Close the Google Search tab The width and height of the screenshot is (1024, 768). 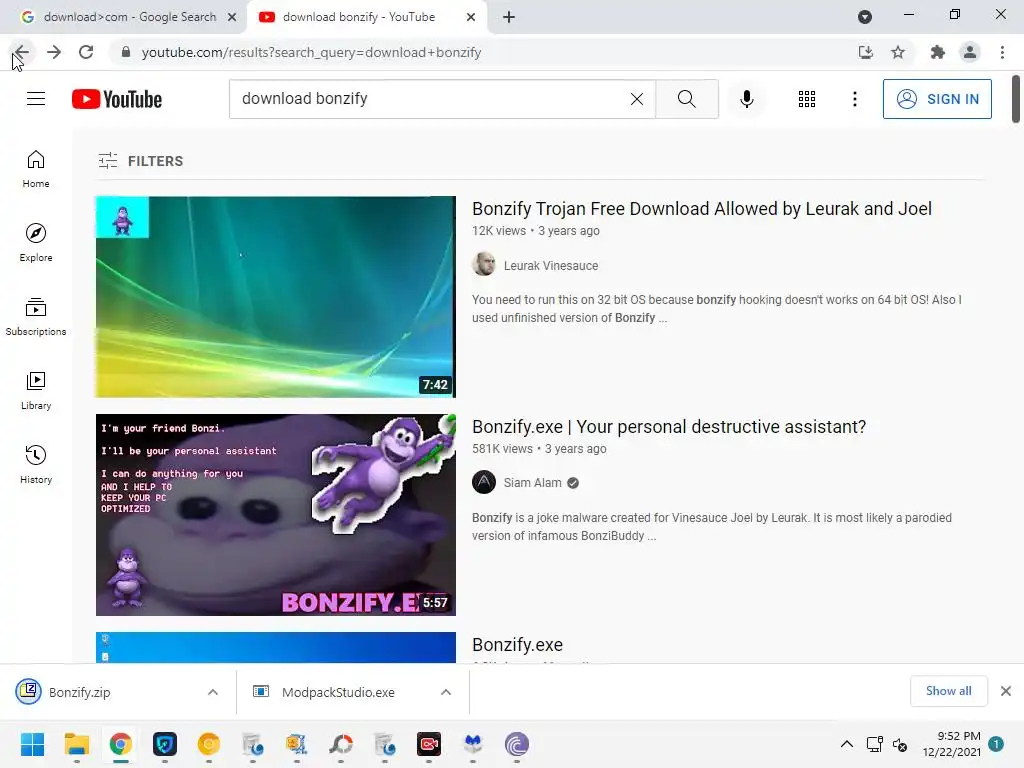pos(232,17)
